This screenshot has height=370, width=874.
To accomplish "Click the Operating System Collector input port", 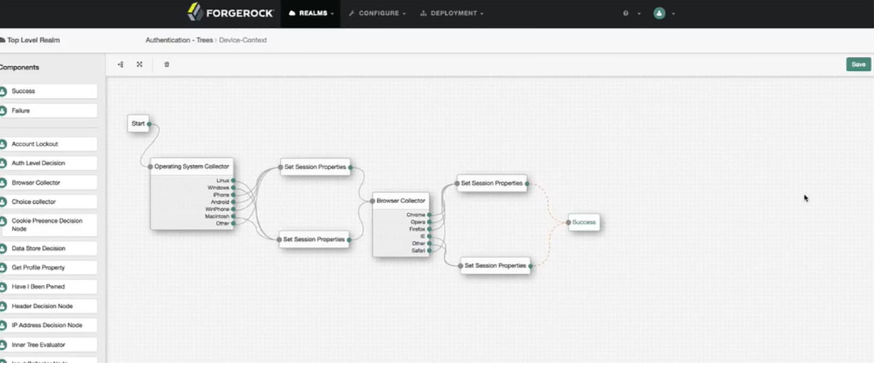I will 150,167.
